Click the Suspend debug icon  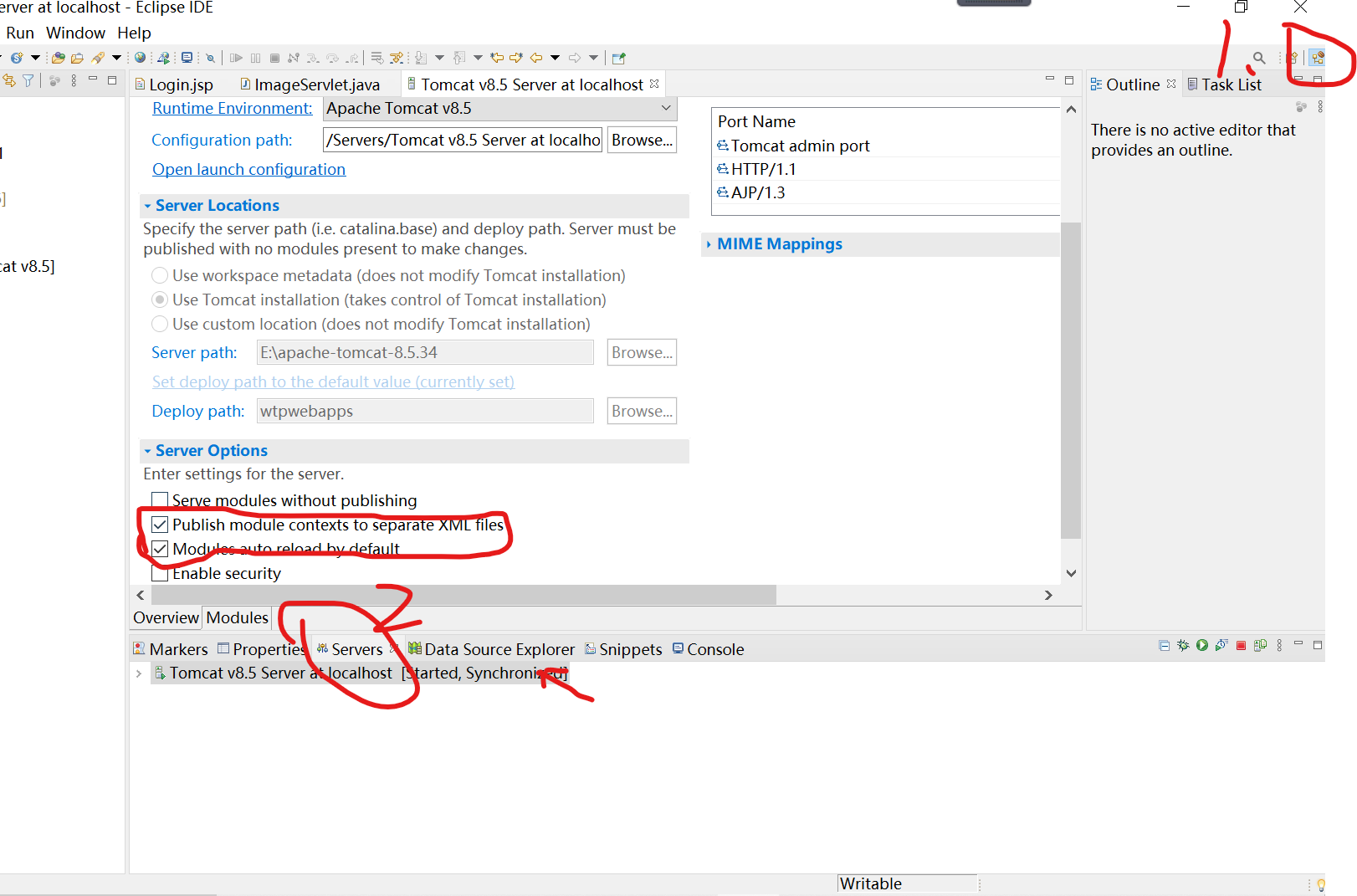click(x=255, y=58)
